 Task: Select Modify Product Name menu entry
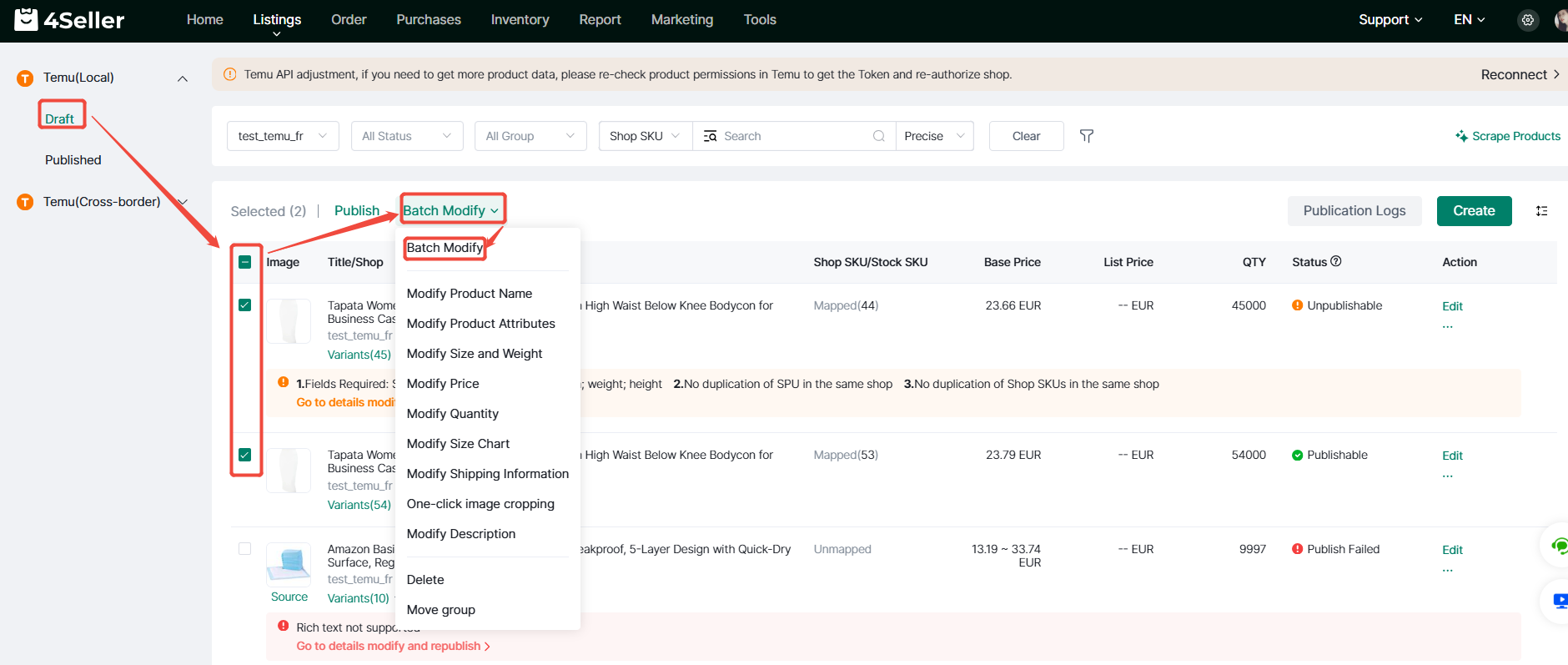pyautogui.click(x=470, y=294)
